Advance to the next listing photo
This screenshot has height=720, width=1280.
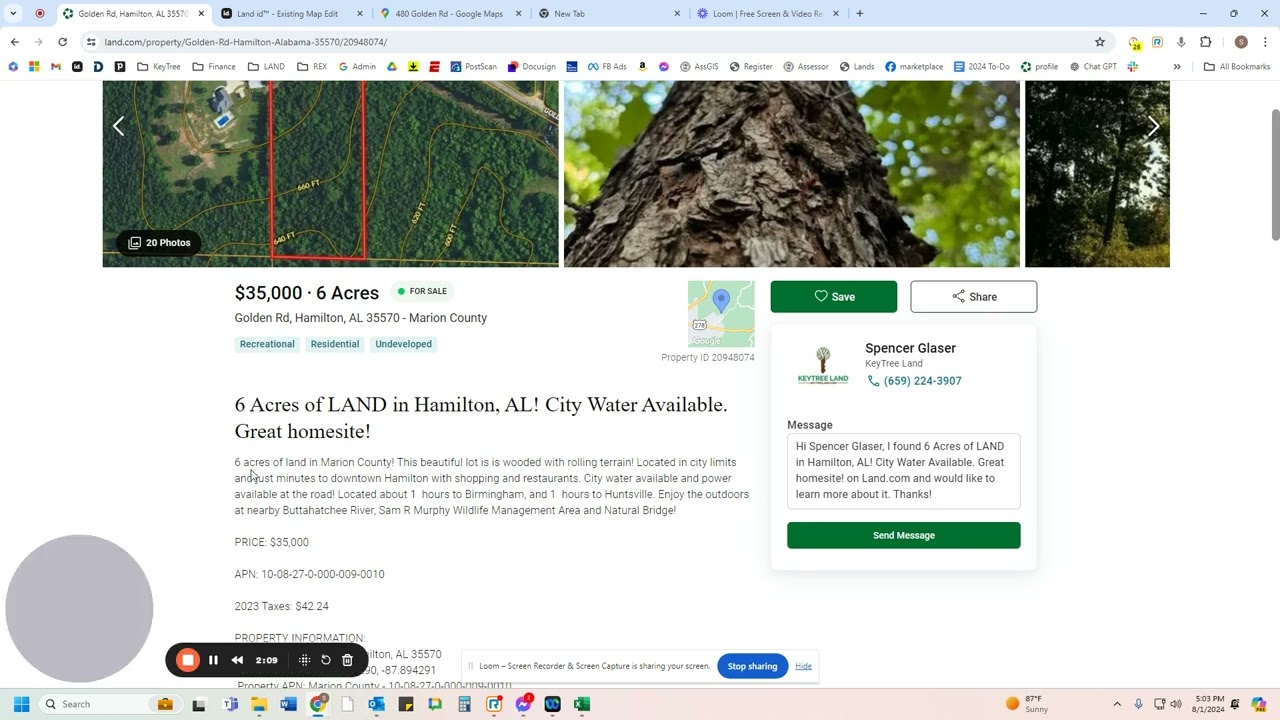(x=1153, y=126)
